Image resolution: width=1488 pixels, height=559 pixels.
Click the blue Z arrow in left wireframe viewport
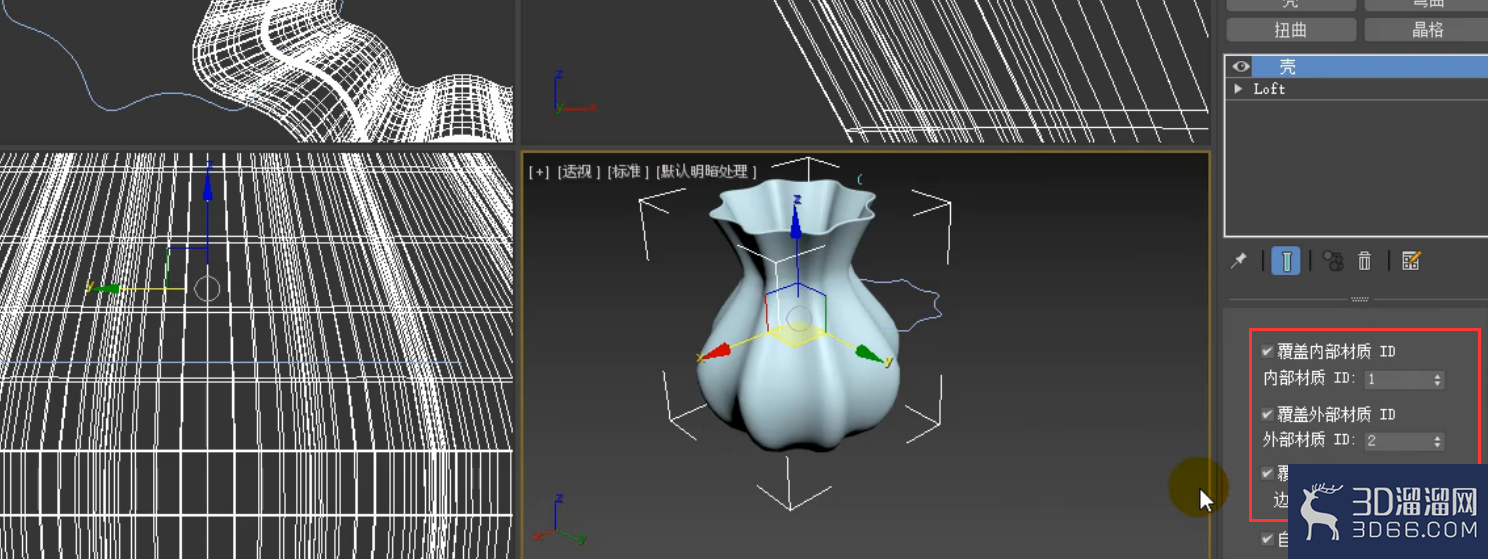point(208,187)
